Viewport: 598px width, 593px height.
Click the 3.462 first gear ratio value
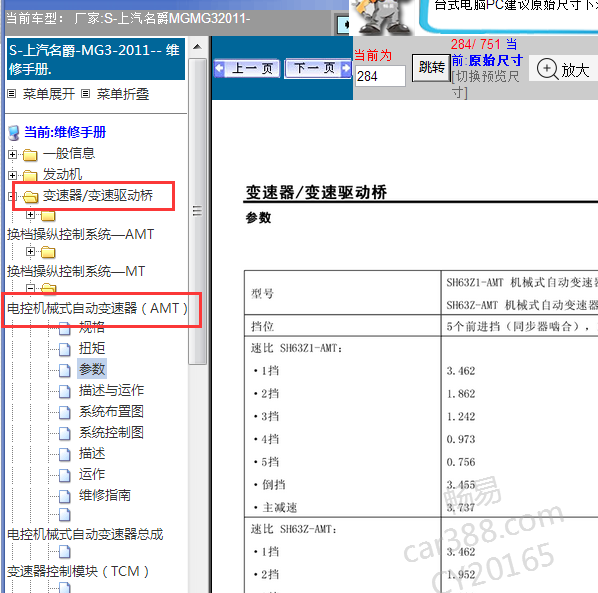click(461, 371)
